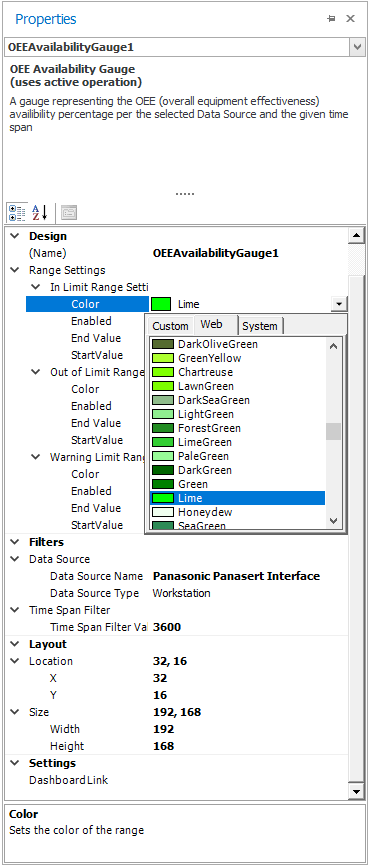Image resolution: width=371 pixels, height=865 pixels.
Task: Select Out of Limit Enabled property
Action: [x=91, y=406]
